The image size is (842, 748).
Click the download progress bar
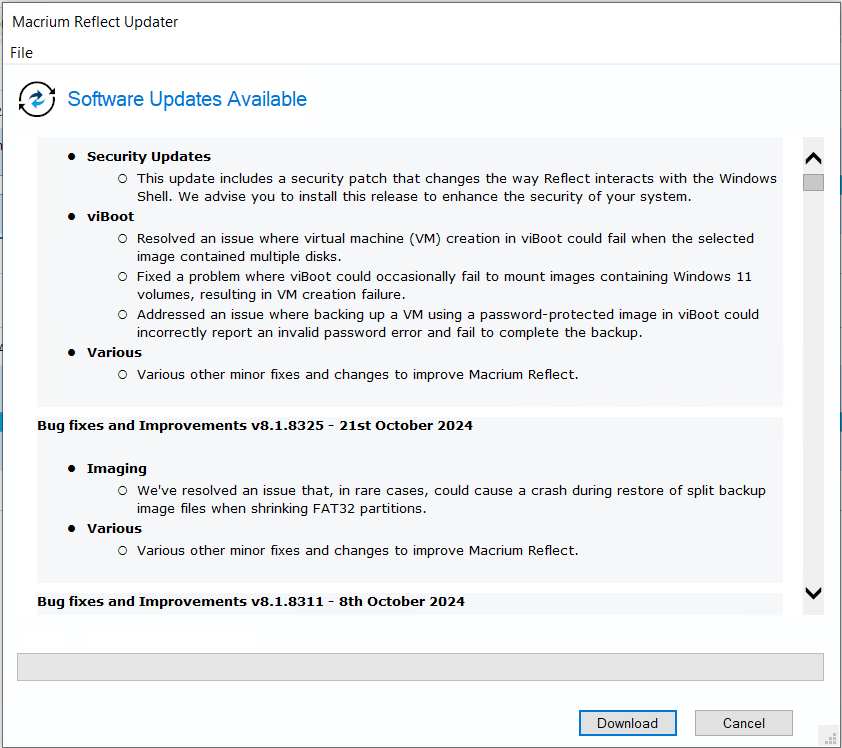click(420, 666)
